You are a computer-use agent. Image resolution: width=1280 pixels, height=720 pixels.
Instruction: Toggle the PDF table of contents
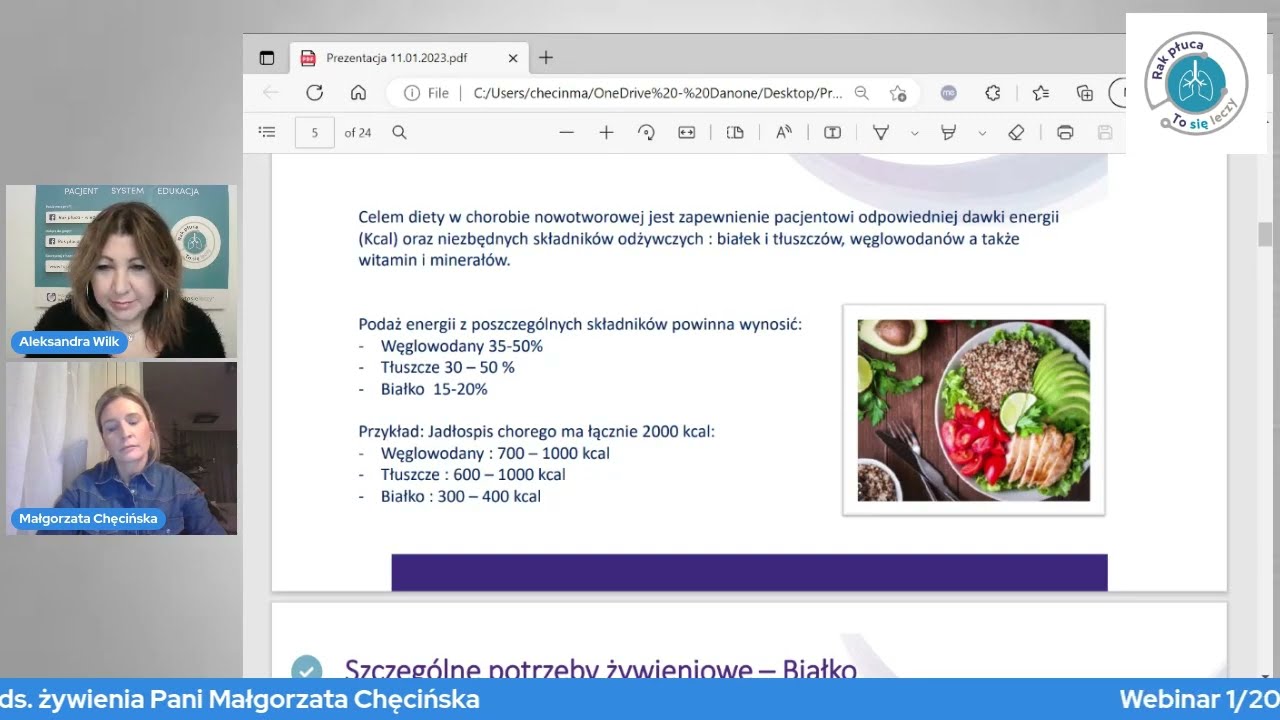coord(267,132)
